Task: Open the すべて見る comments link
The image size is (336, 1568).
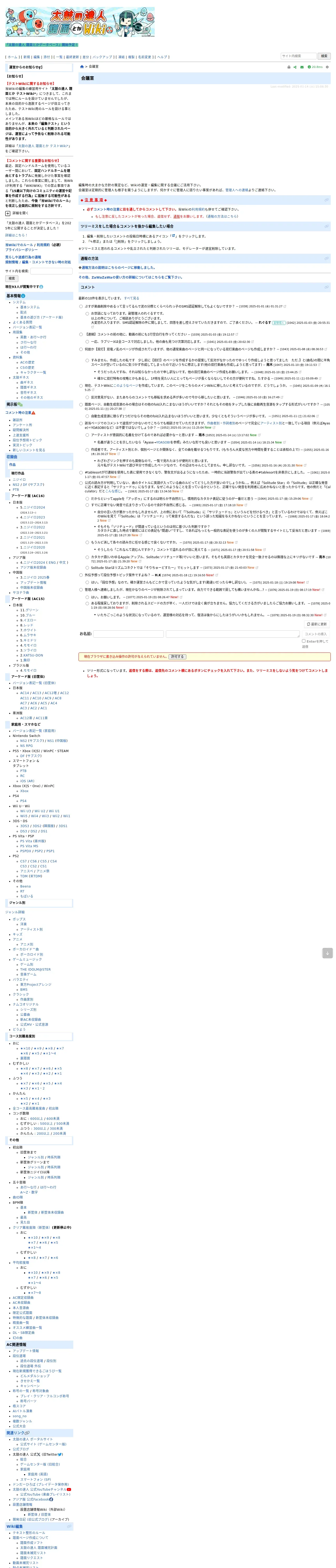Action: tap(132, 298)
